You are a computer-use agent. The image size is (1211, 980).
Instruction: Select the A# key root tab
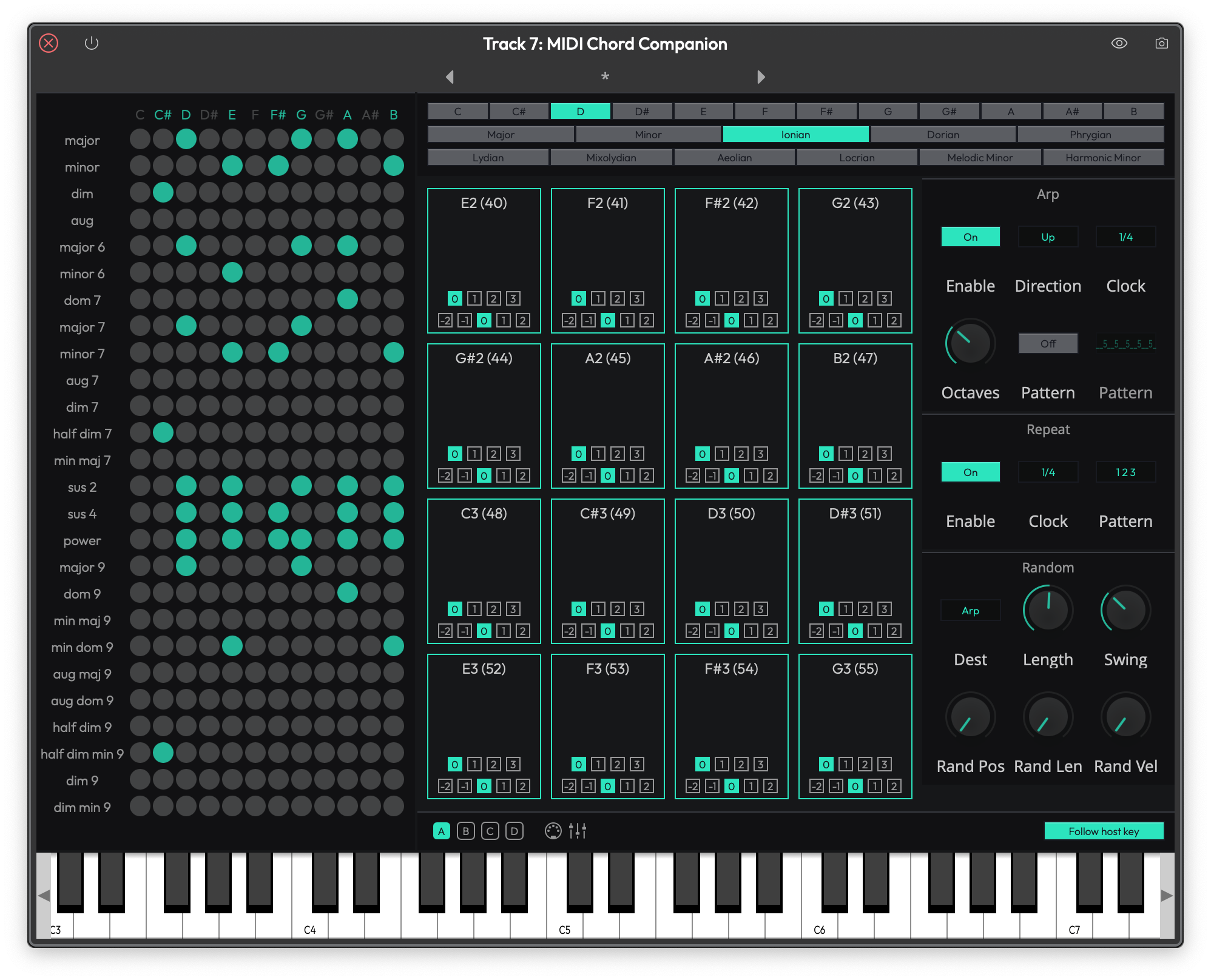(x=1072, y=111)
